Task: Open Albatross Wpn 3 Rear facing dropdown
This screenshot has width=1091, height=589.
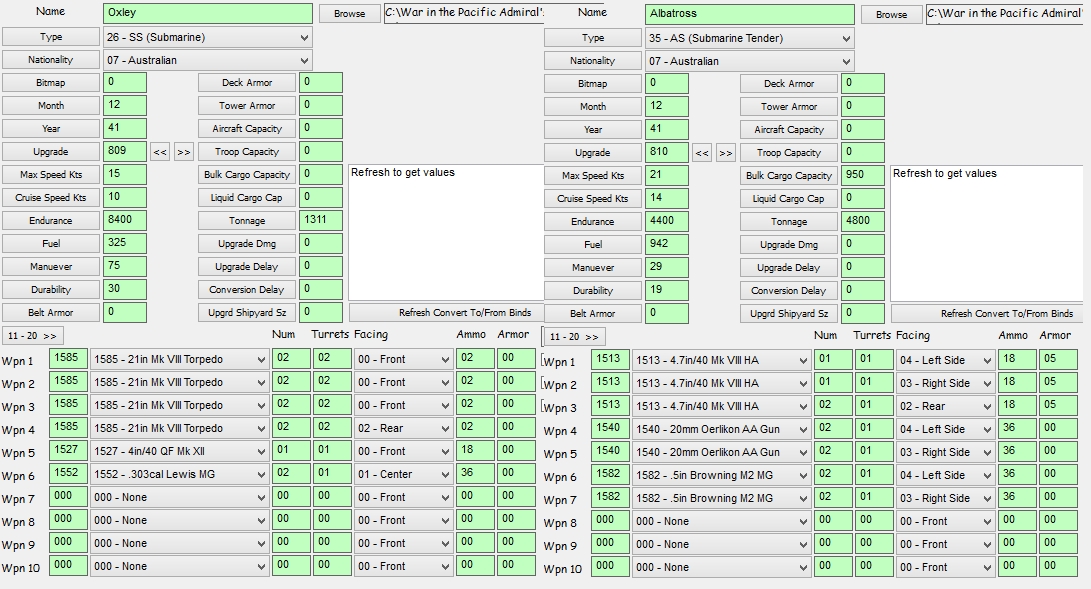Action: point(946,406)
